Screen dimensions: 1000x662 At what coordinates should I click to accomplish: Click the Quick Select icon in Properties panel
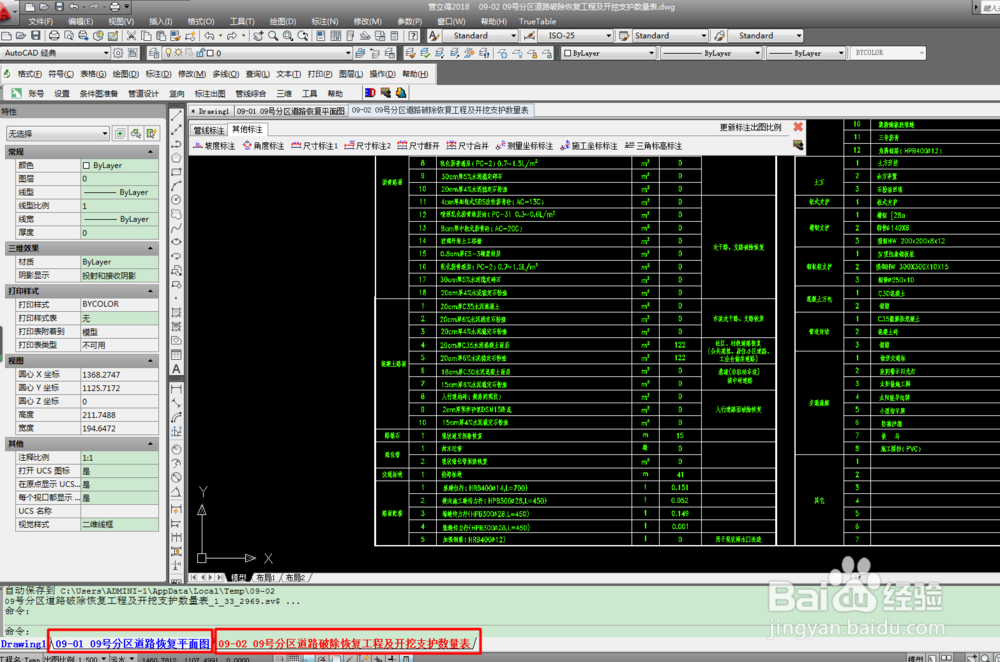click(152, 133)
